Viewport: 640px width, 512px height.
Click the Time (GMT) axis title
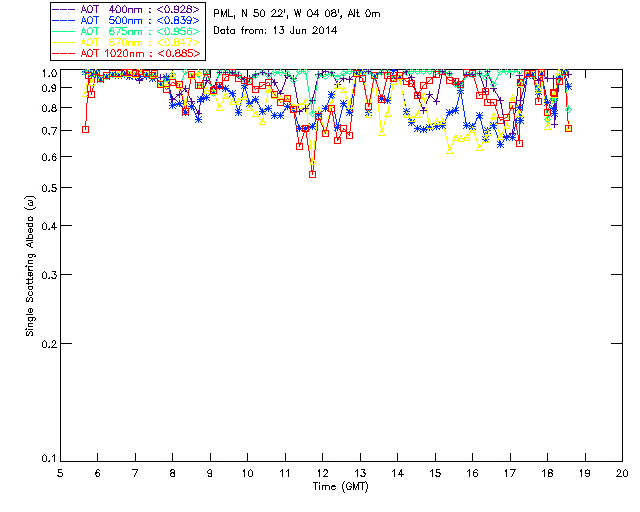(x=340, y=487)
